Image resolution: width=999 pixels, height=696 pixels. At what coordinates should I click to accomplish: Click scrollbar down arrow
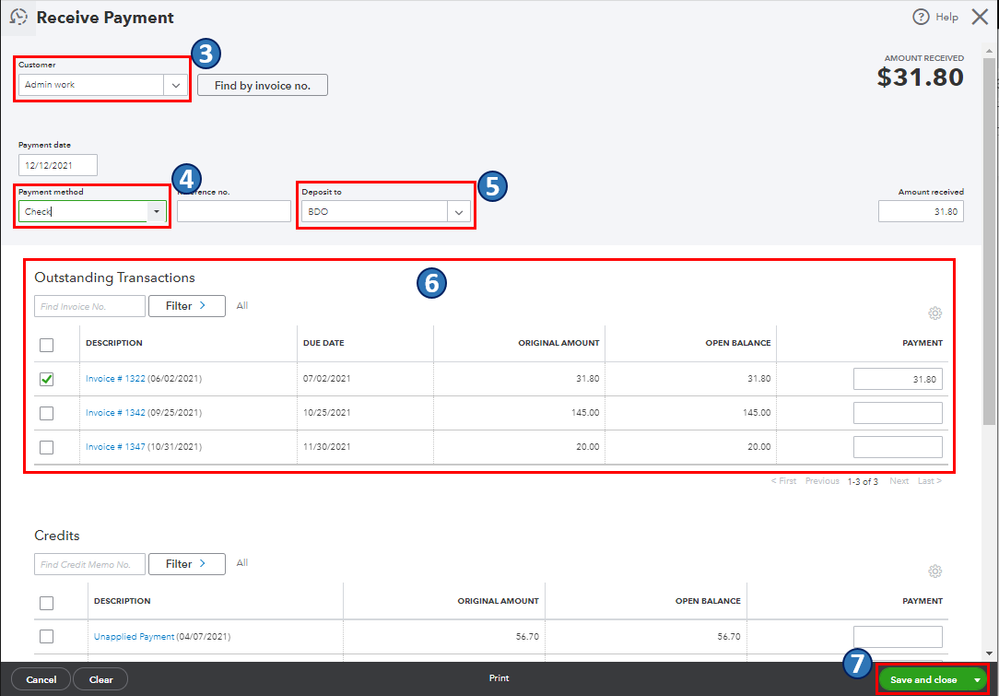click(989, 653)
